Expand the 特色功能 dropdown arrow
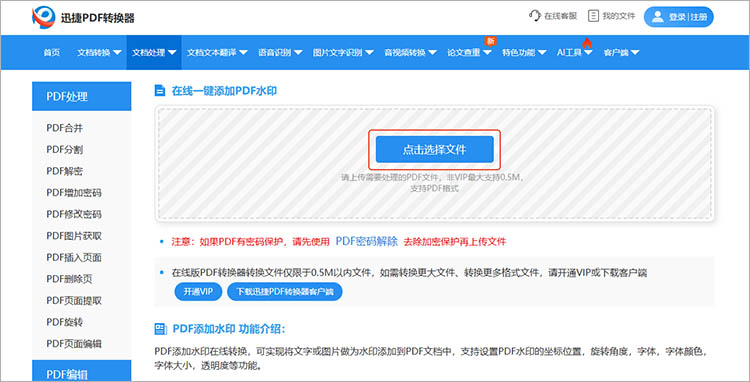This screenshot has width=750, height=382. (542, 53)
